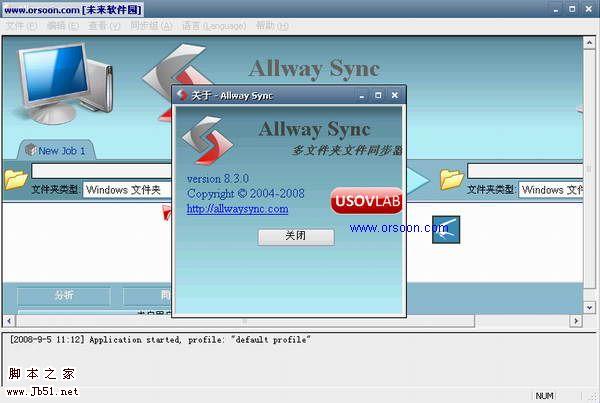Open the 文件(F) menu

(x=22, y=26)
